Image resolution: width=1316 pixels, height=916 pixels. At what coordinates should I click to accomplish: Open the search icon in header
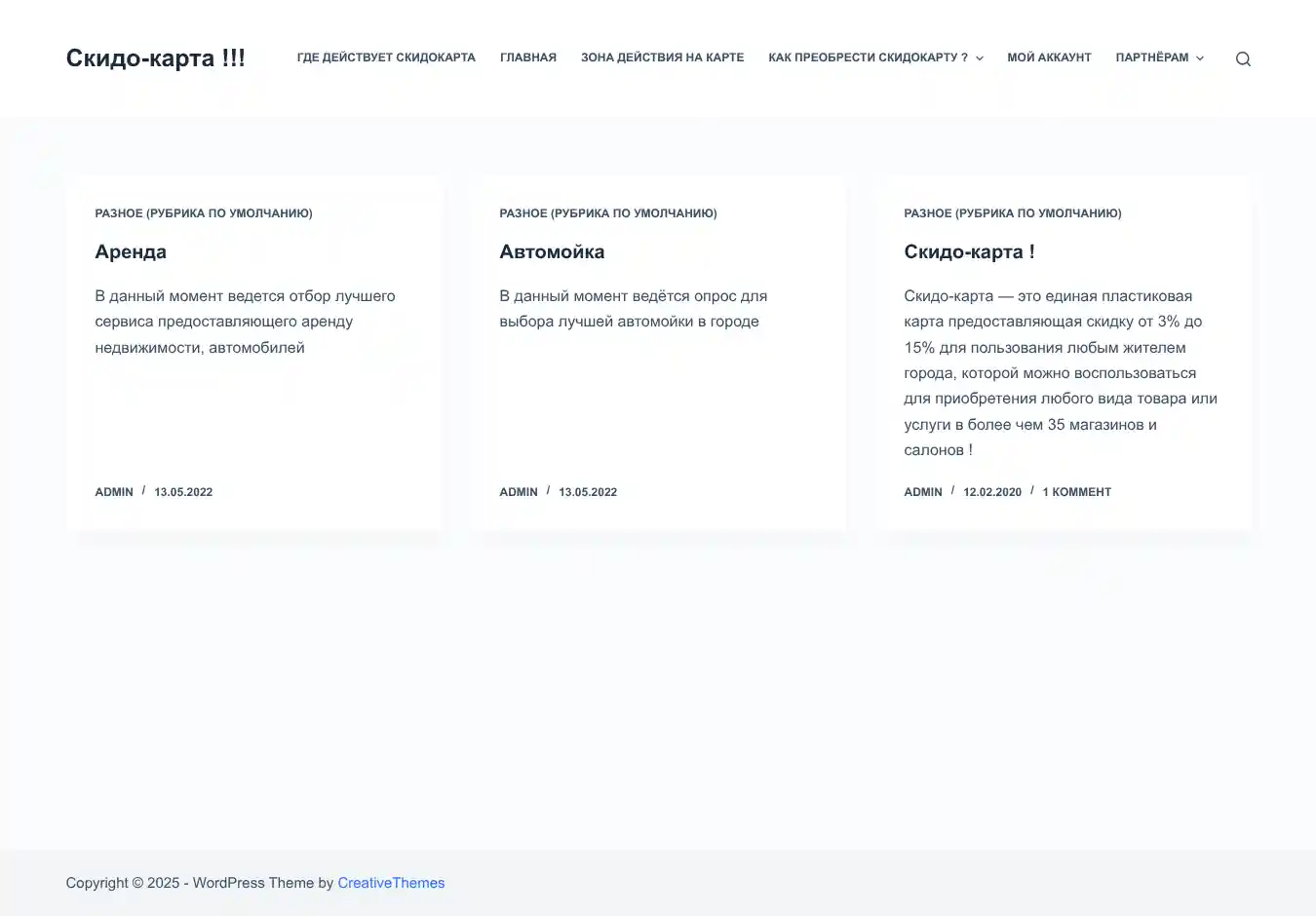click(x=1243, y=58)
